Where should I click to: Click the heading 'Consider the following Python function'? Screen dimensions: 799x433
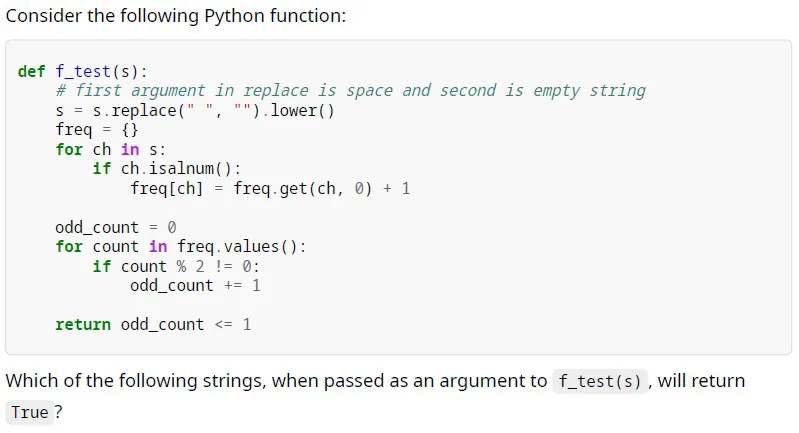coord(176,16)
